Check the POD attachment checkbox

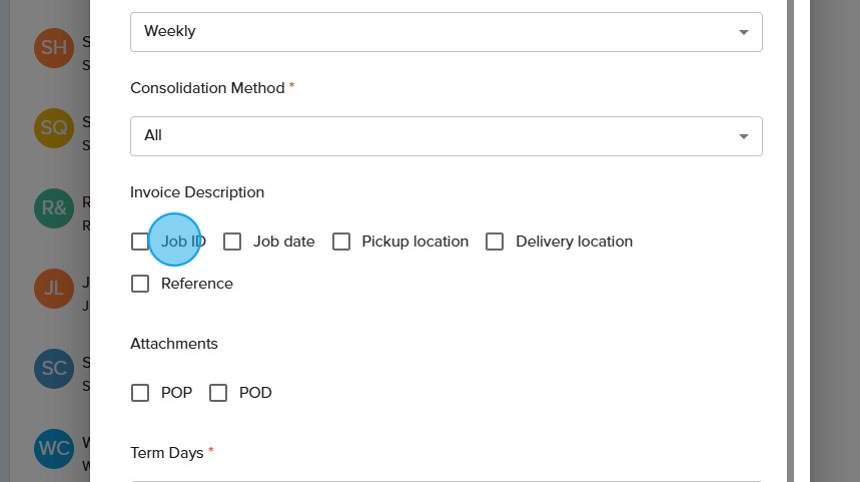click(218, 393)
